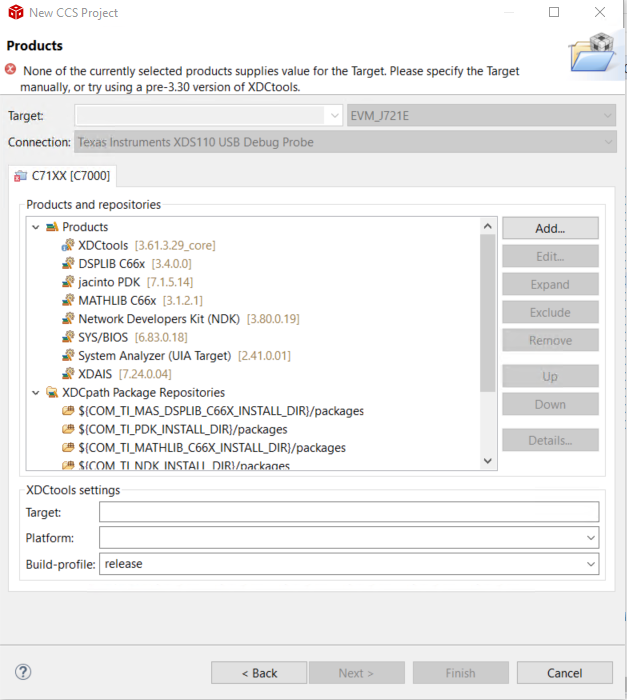Click the Finish button
This screenshot has width=627, height=700.
click(460, 673)
